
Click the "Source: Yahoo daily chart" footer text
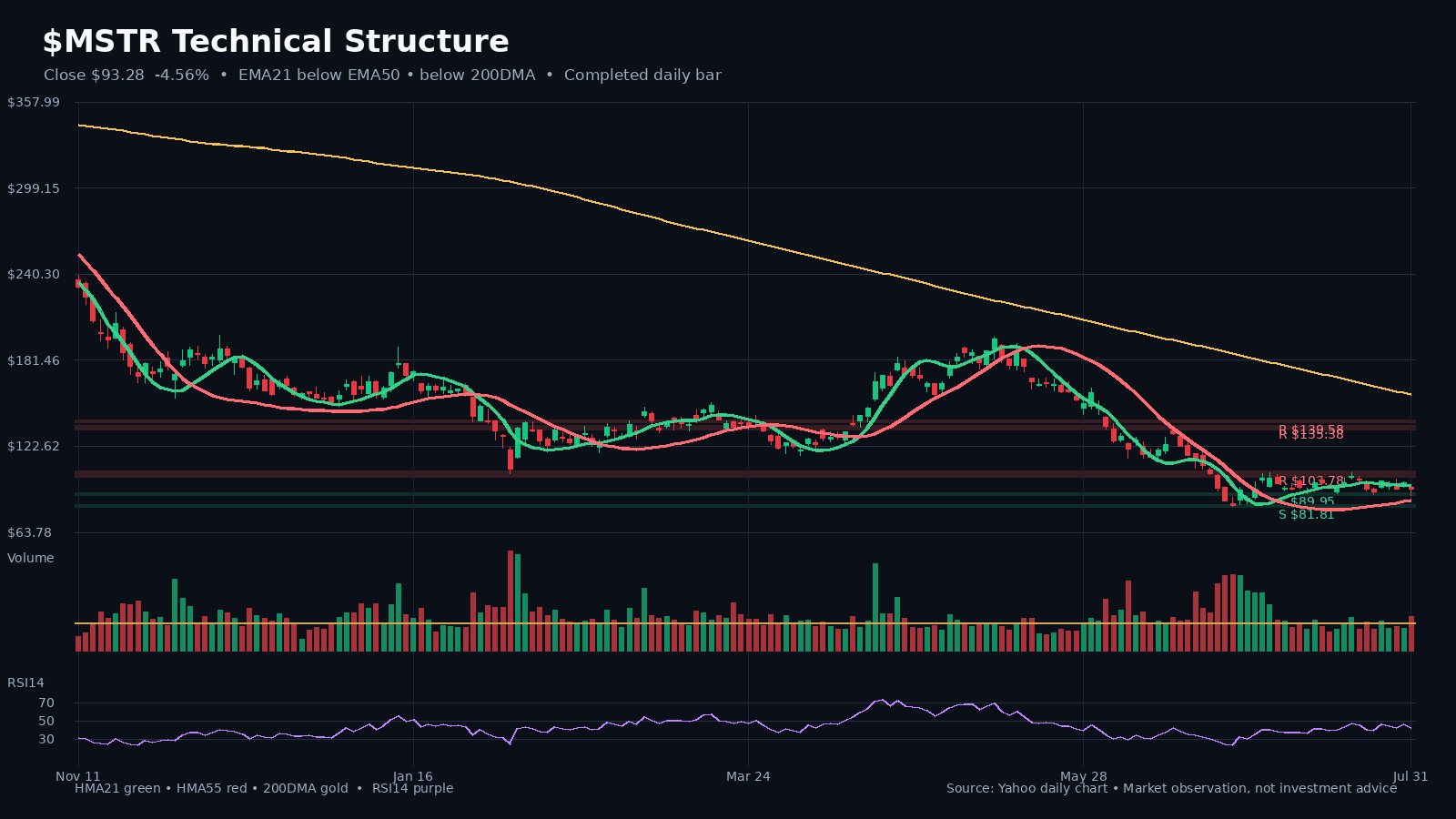point(1026,788)
